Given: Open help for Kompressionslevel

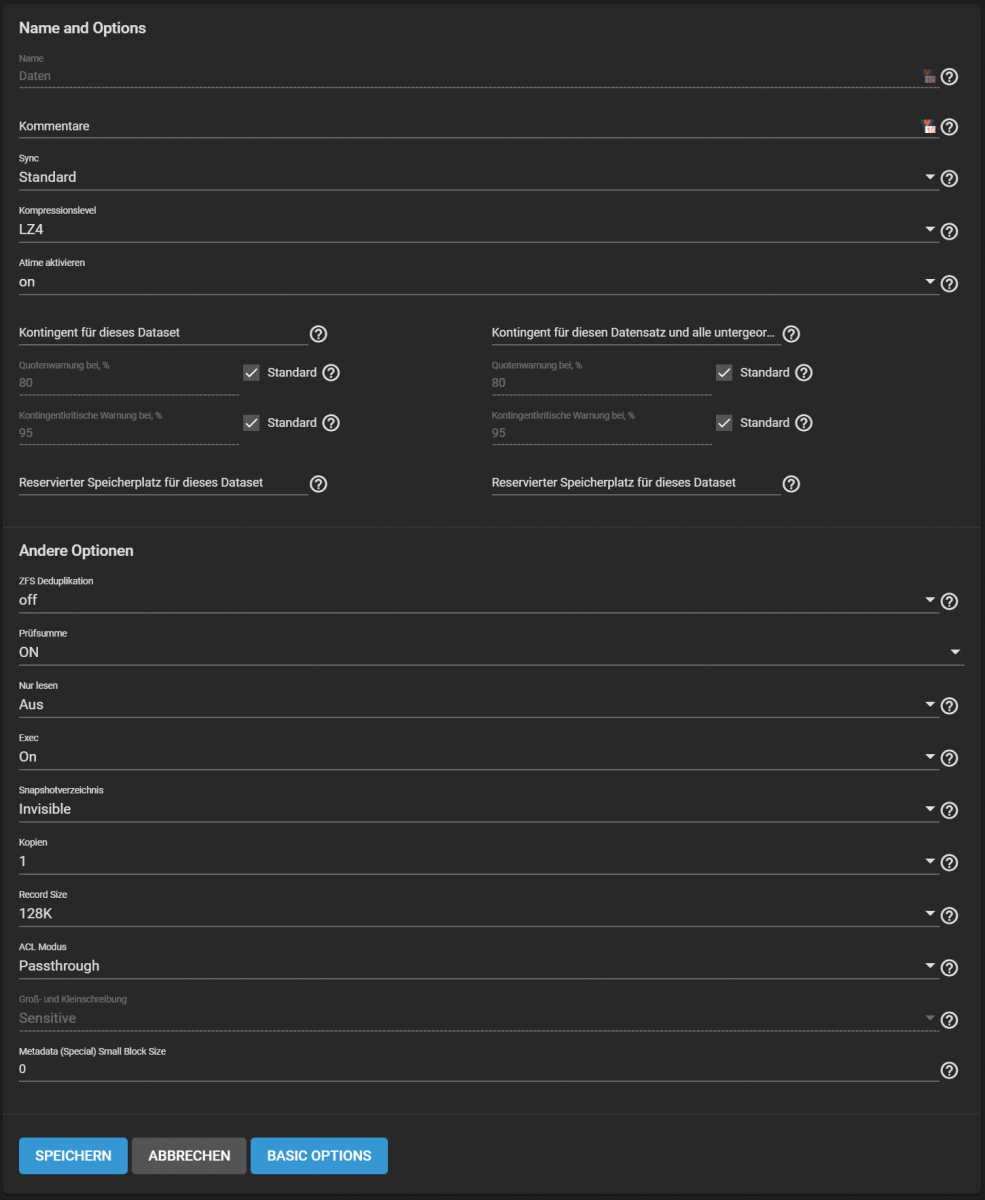Looking at the screenshot, I should 950,231.
